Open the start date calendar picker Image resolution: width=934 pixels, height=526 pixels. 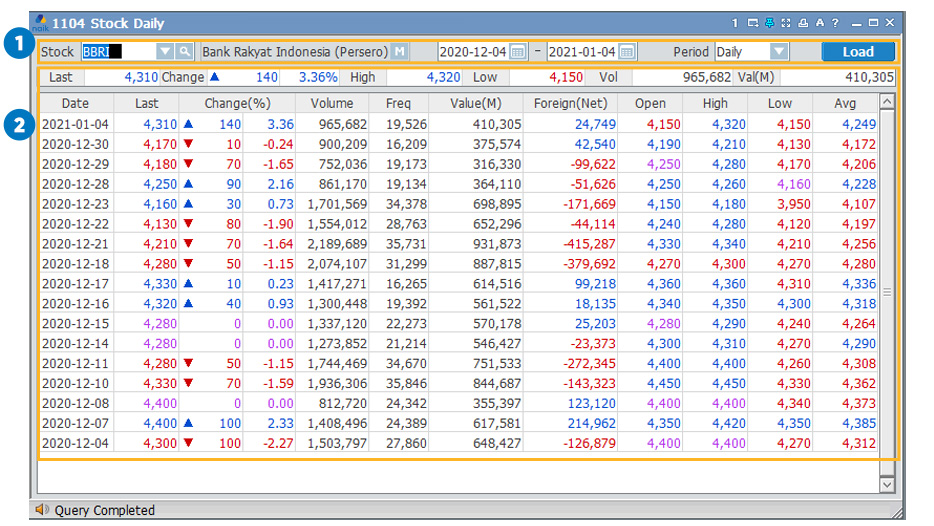pyautogui.click(x=518, y=52)
